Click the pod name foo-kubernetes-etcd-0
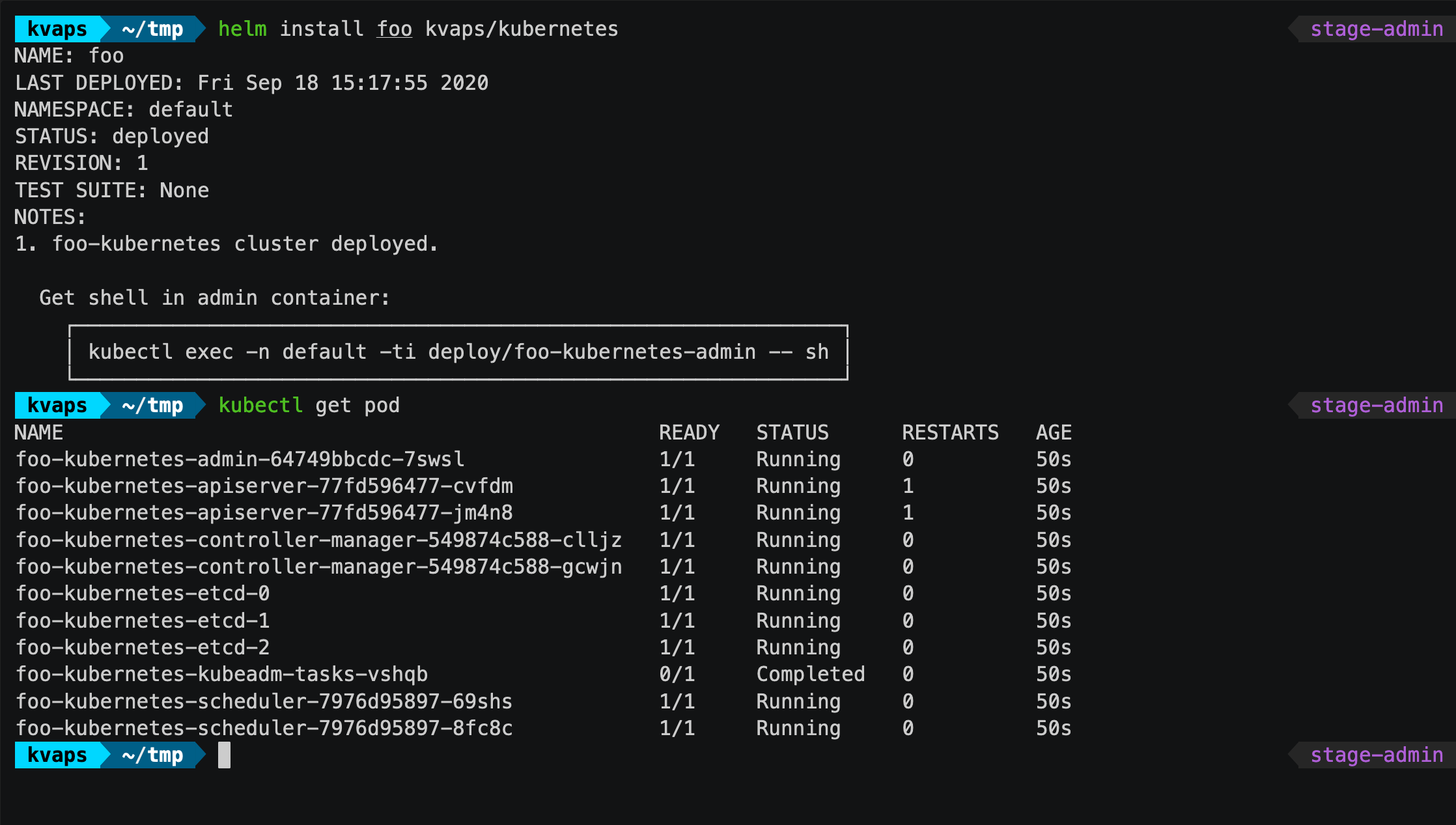 pyautogui.click(x=143, y=593)
